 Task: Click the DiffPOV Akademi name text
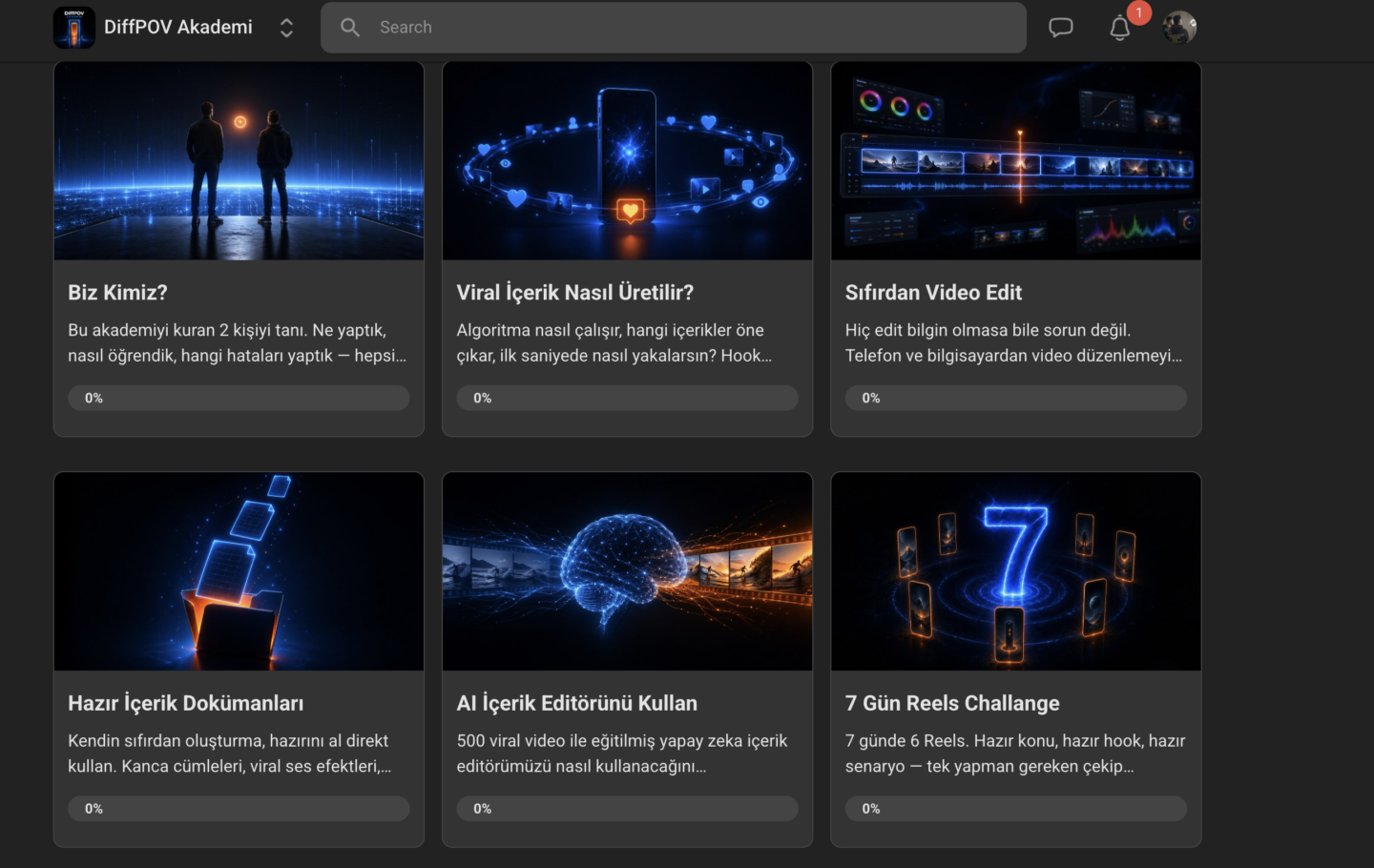pos(178,28)
